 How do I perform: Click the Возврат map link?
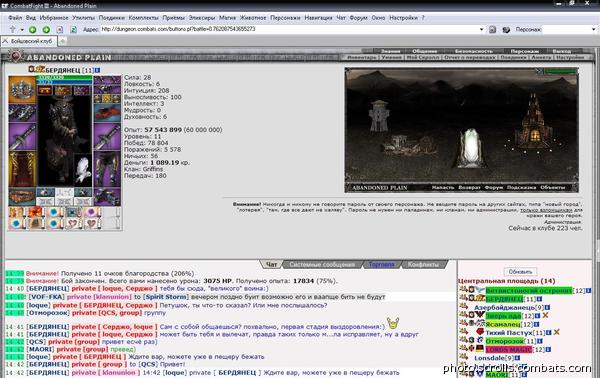[469, 187]
